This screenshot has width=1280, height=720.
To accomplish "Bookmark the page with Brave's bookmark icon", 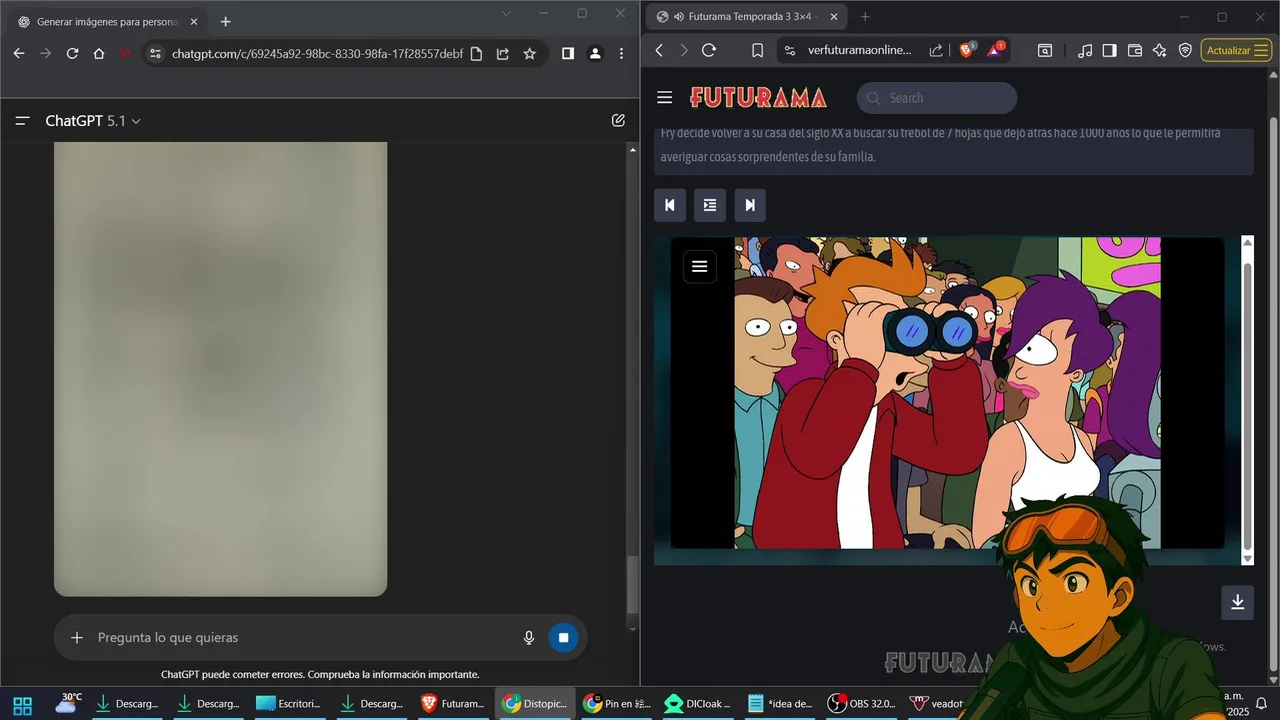I will tap(757, 50).
